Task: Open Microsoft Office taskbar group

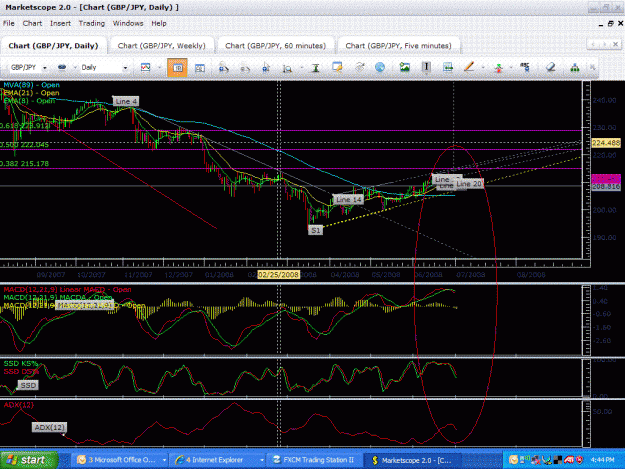Action: click(120, 460)
